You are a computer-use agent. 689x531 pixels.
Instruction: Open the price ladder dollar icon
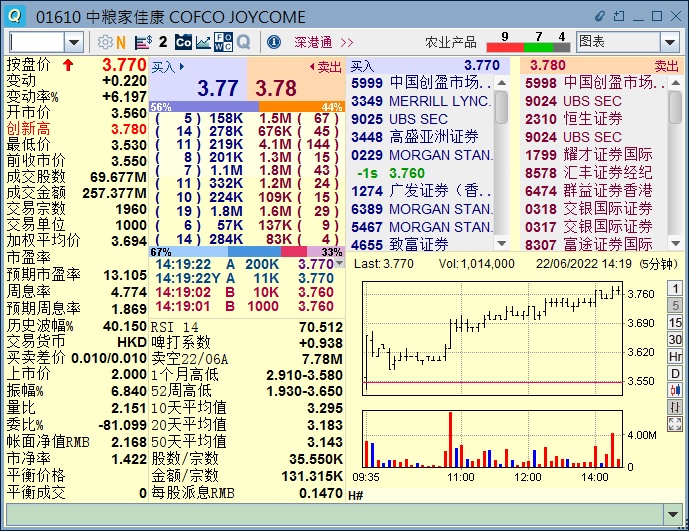coord(143,42)
